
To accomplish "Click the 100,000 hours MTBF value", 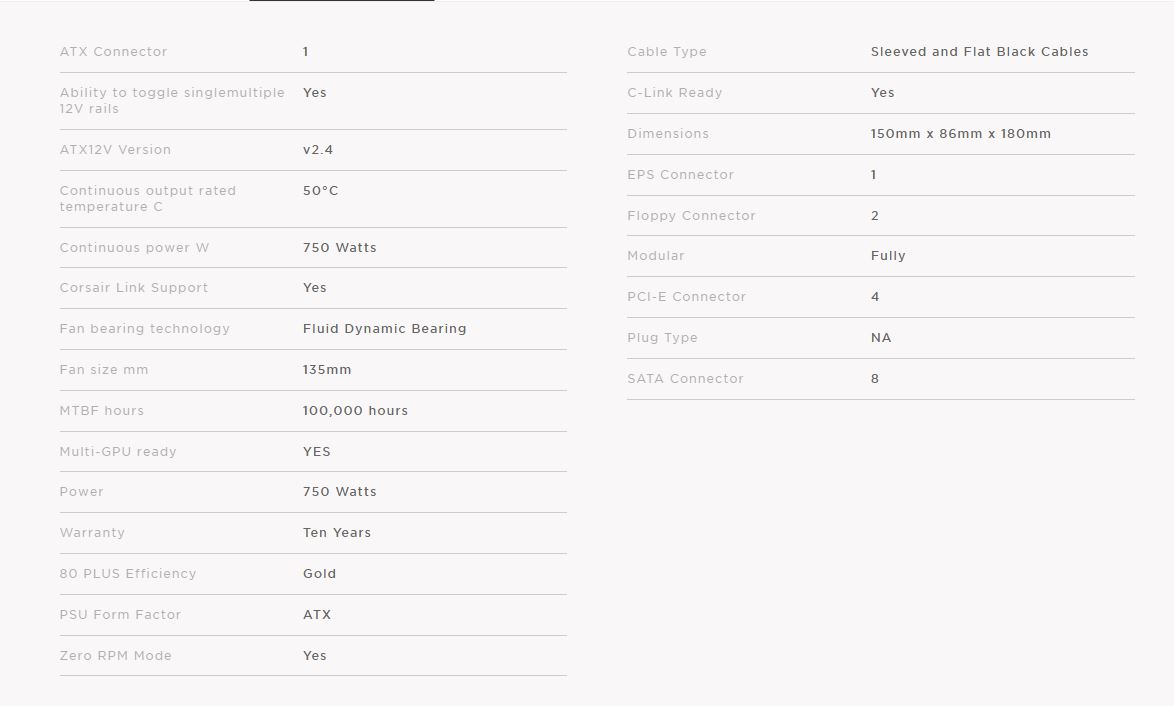I will click(355, 411).
